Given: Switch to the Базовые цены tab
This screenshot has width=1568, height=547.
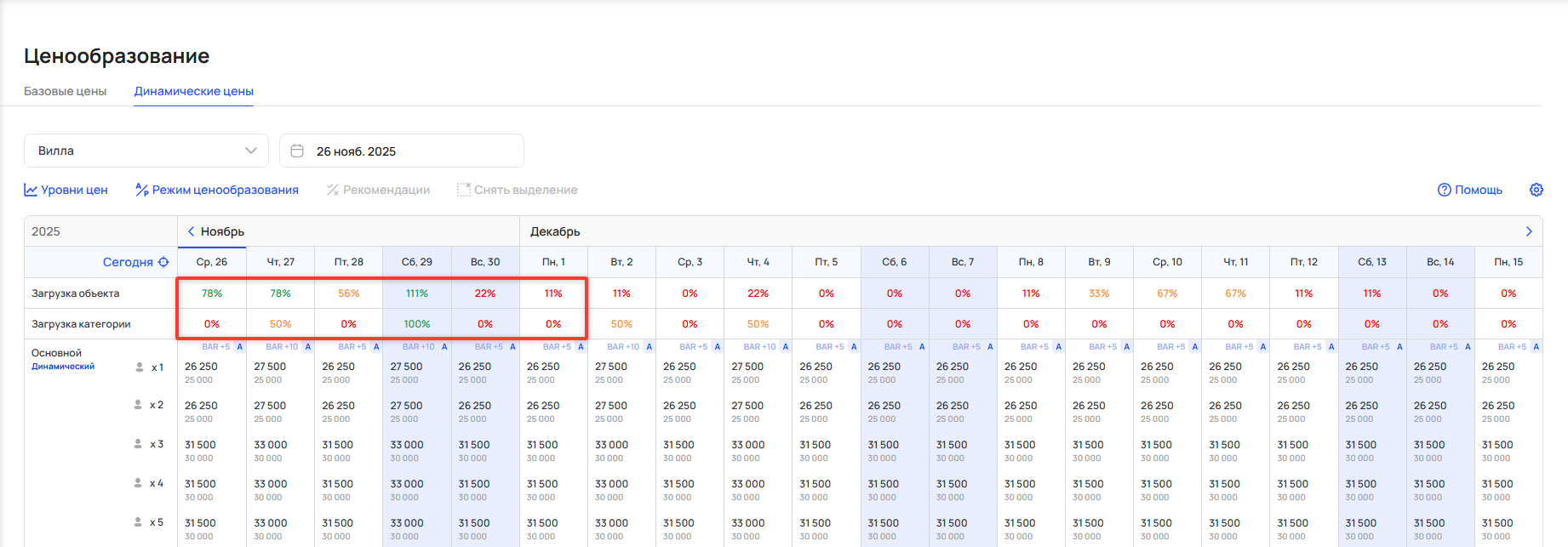Looking at the screenshot, I should pyautogui.click(x=66, y=91).
